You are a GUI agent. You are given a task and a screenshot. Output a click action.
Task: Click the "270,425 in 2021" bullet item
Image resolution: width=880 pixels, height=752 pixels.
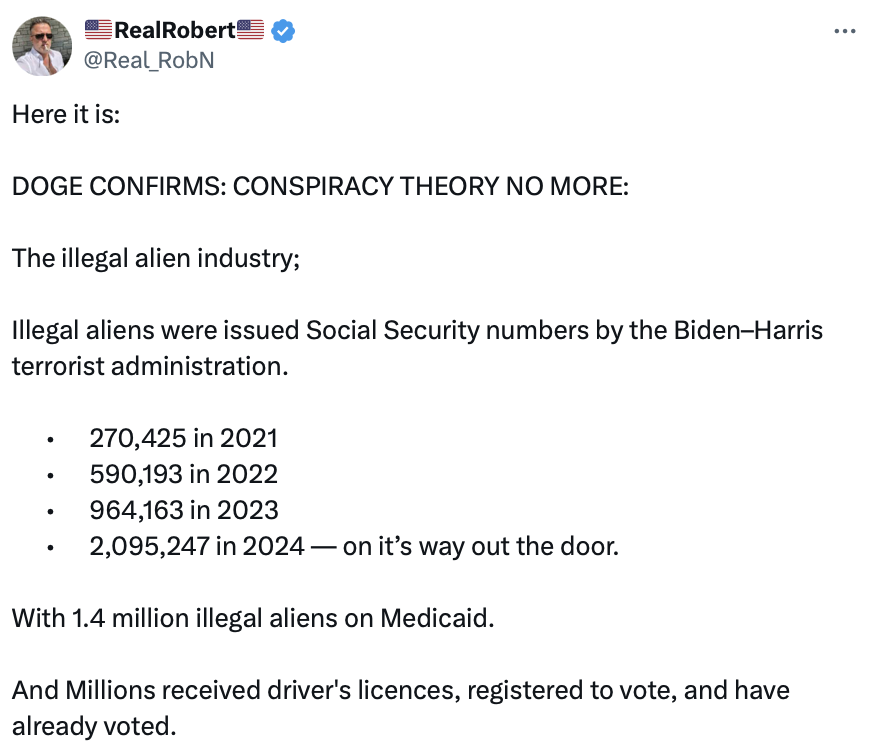pos(183,437)
